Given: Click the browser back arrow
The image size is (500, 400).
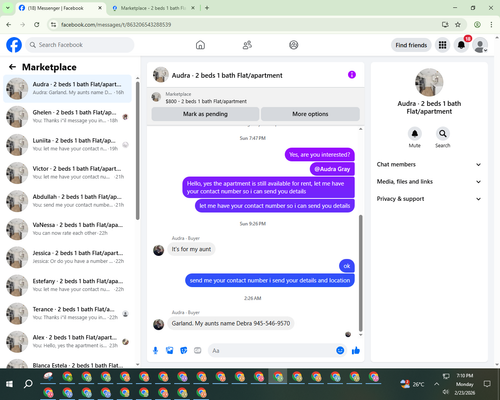Looking at the screenshot, I should (x=9, y=25).
